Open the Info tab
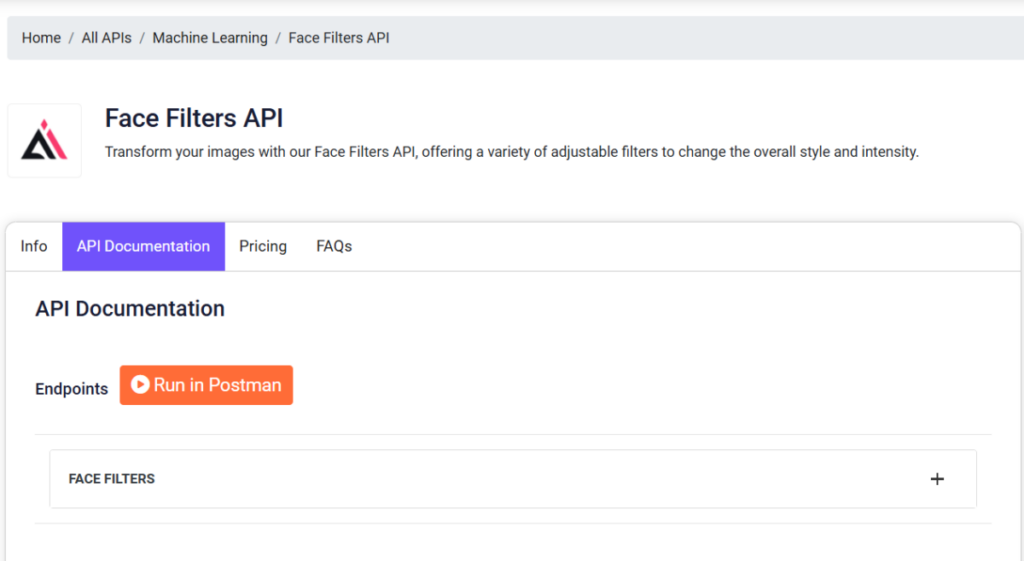The height and width of the screenshot is (561, 1024). pos(34,246)
